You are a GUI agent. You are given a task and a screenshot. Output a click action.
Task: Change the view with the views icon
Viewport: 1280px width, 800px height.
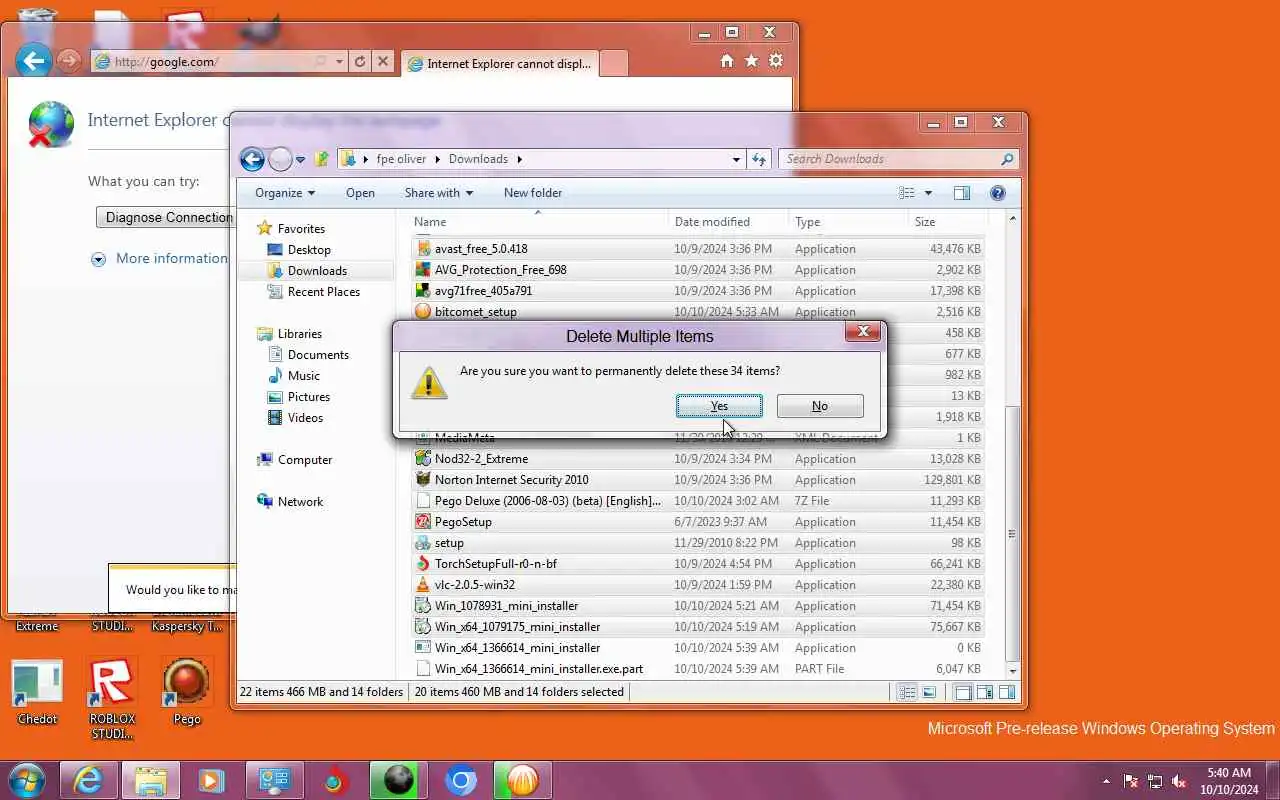click(x=907, y=193)
